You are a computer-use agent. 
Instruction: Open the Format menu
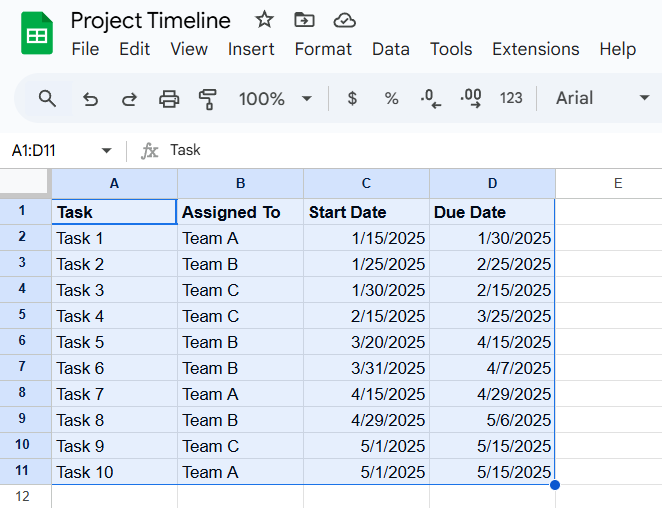coord(323,49)
